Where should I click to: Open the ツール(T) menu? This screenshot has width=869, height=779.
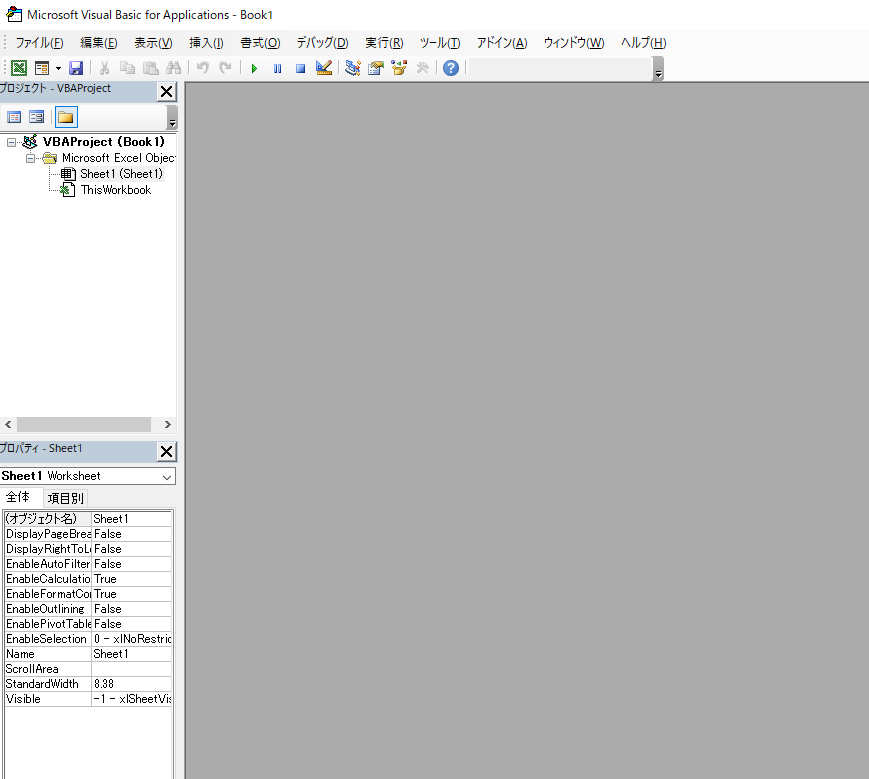click(440, 43)
